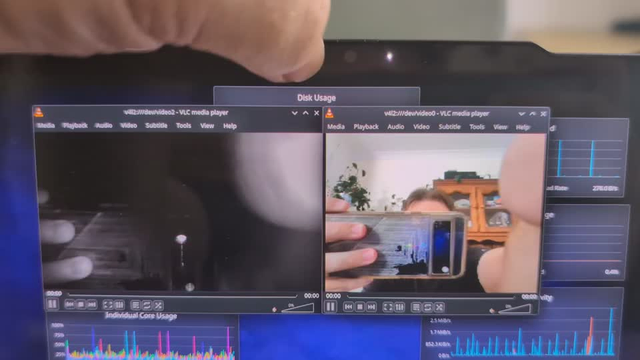640x360 pixels.
Task: Pause playback in the video0 VLC window
Action: (331, 307)
